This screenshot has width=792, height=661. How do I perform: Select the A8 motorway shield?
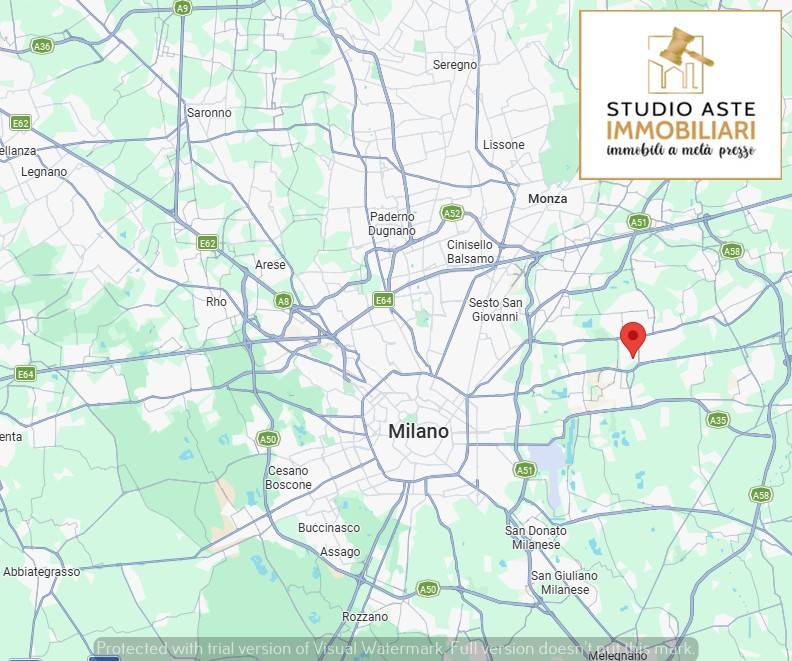pos(284,301)
